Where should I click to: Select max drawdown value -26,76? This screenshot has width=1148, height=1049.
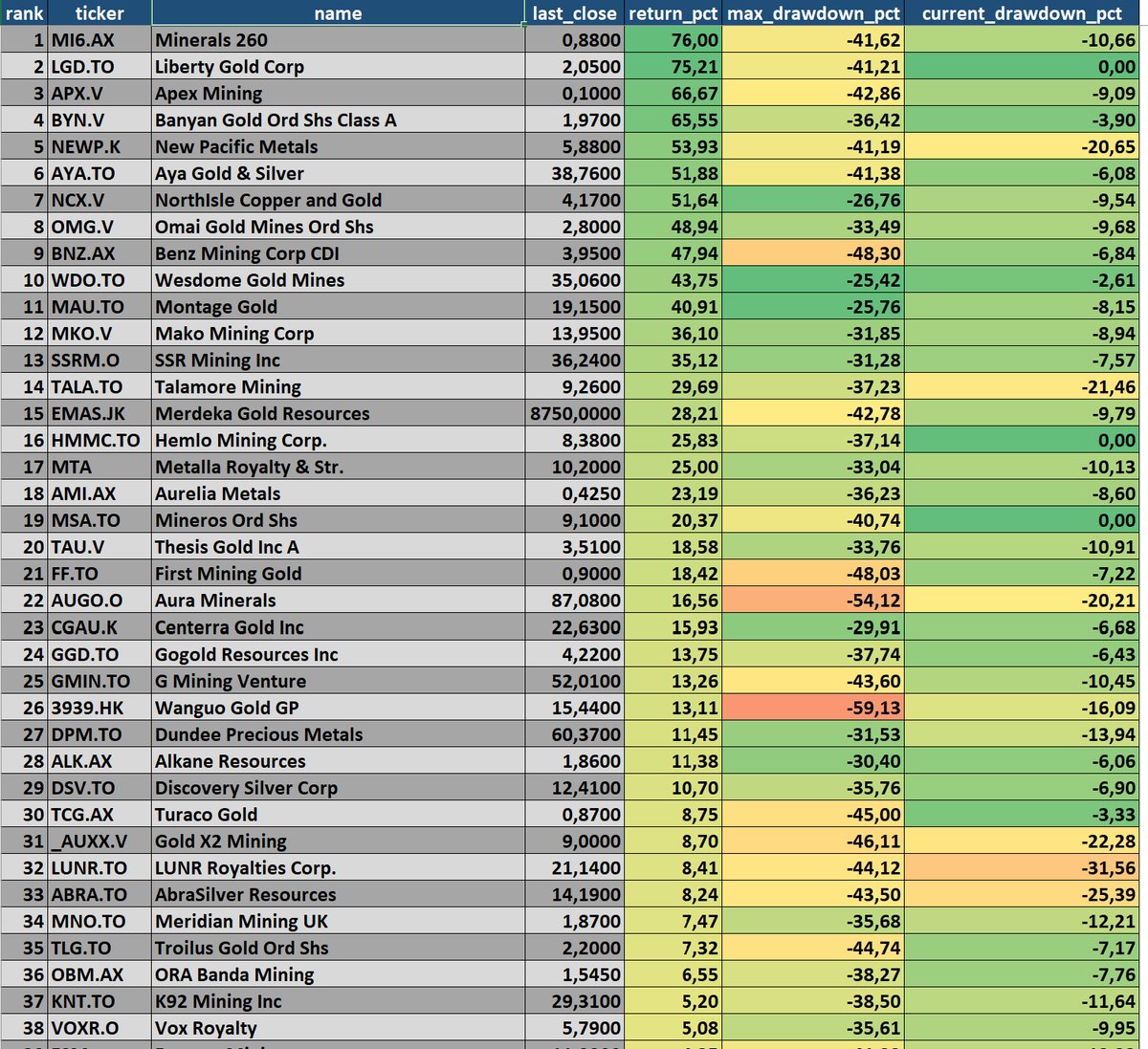[813, 201]
